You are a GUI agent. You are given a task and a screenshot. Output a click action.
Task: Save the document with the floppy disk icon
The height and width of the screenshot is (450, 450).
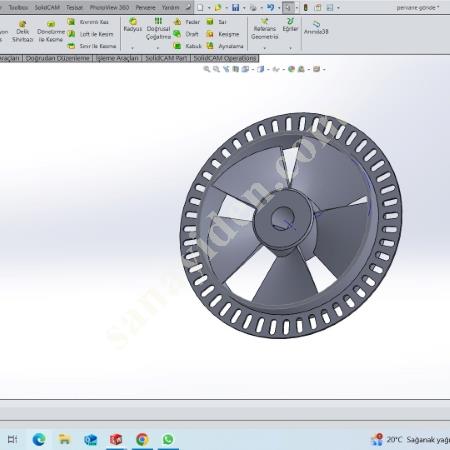(236, 7)
